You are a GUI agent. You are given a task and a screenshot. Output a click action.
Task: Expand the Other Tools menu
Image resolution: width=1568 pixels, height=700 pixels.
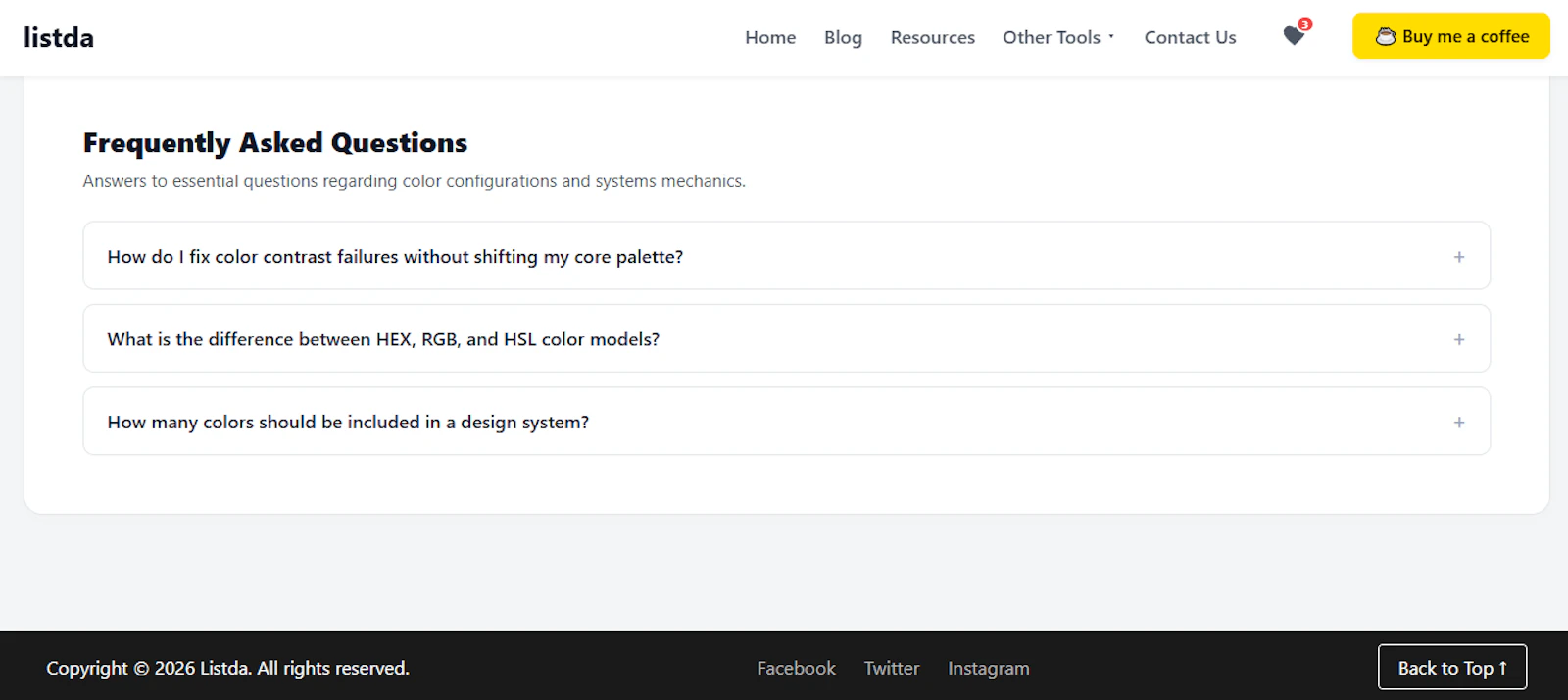[1058, 37]
